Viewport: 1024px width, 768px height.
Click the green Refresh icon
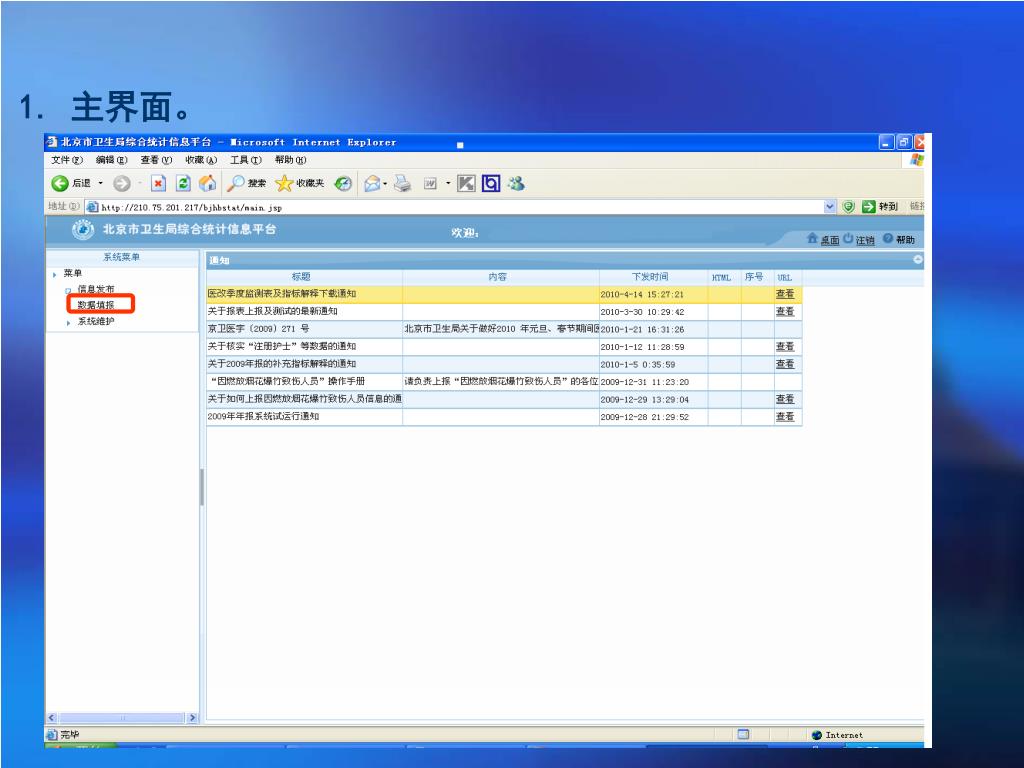point(183,184)
